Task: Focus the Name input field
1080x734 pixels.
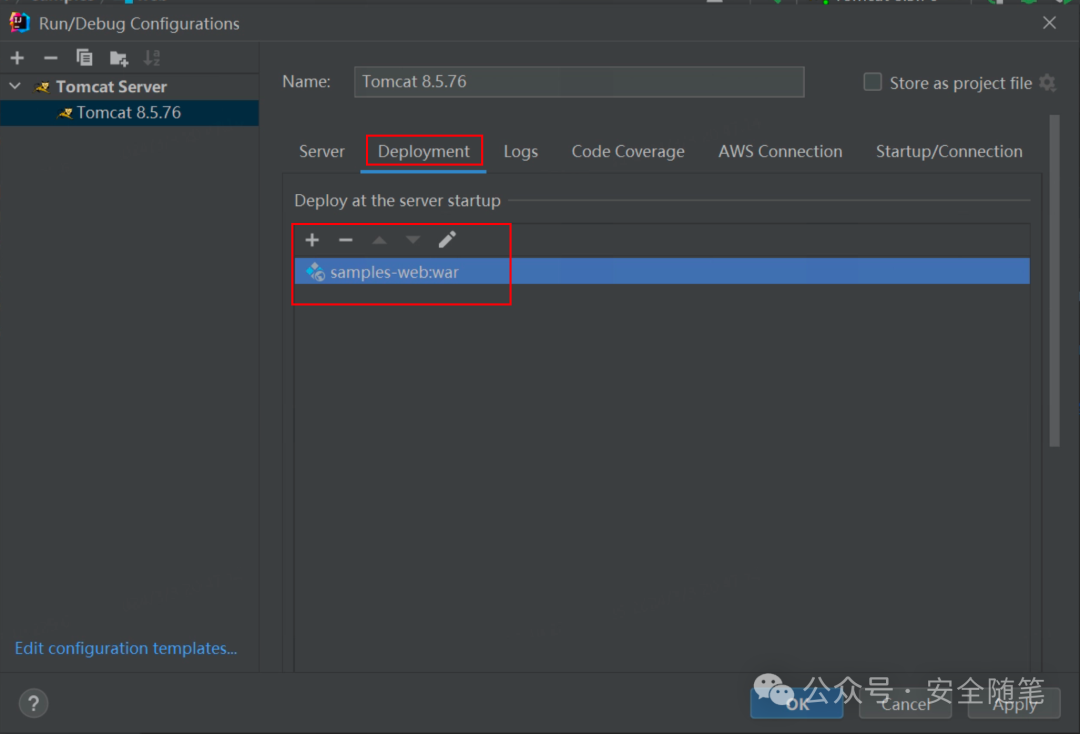Action: (579, 82)
